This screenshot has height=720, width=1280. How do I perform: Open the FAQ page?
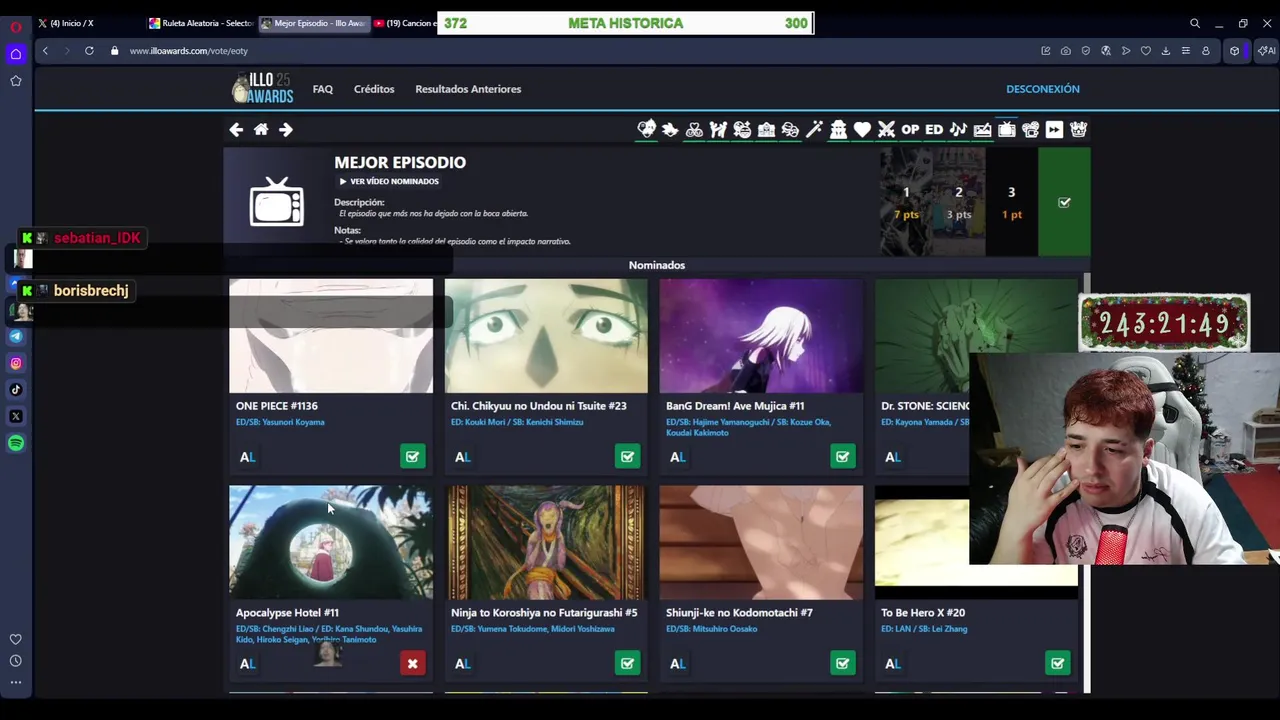[x=322, y=89]
